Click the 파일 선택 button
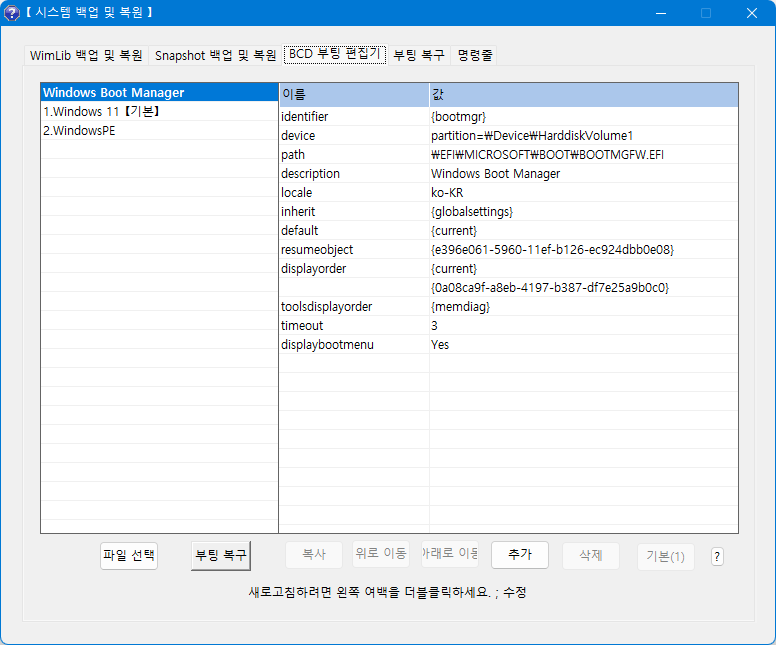Screen dimensions: 776x645 click(129, 555)
